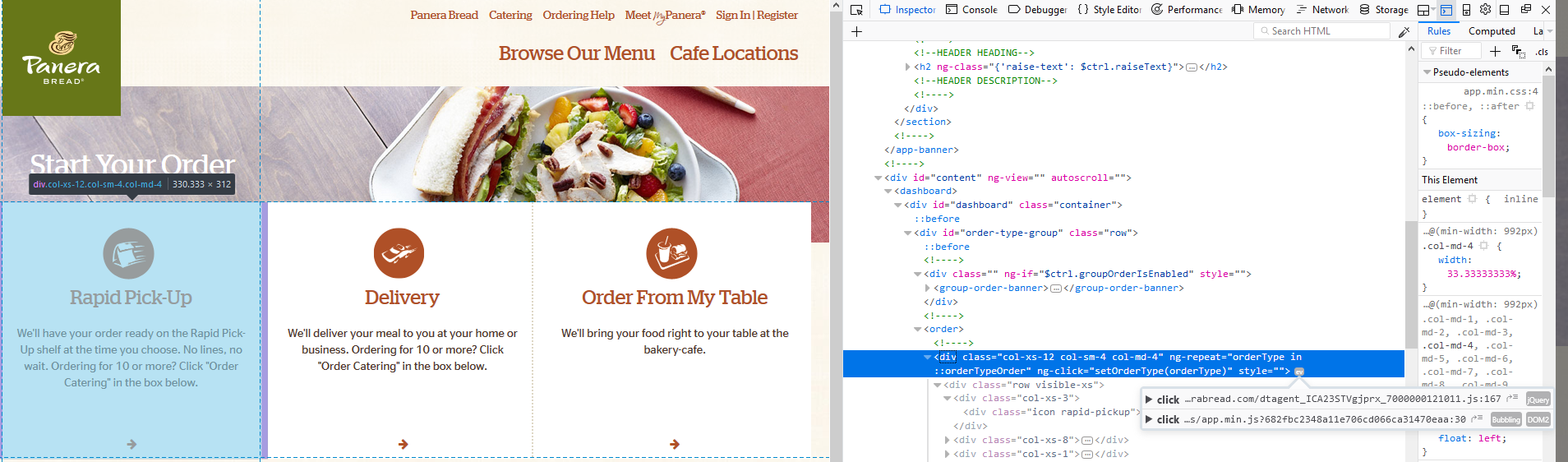Click the group-order-banner ellipsis badge
The image size is (1568, 462).
1056,289
